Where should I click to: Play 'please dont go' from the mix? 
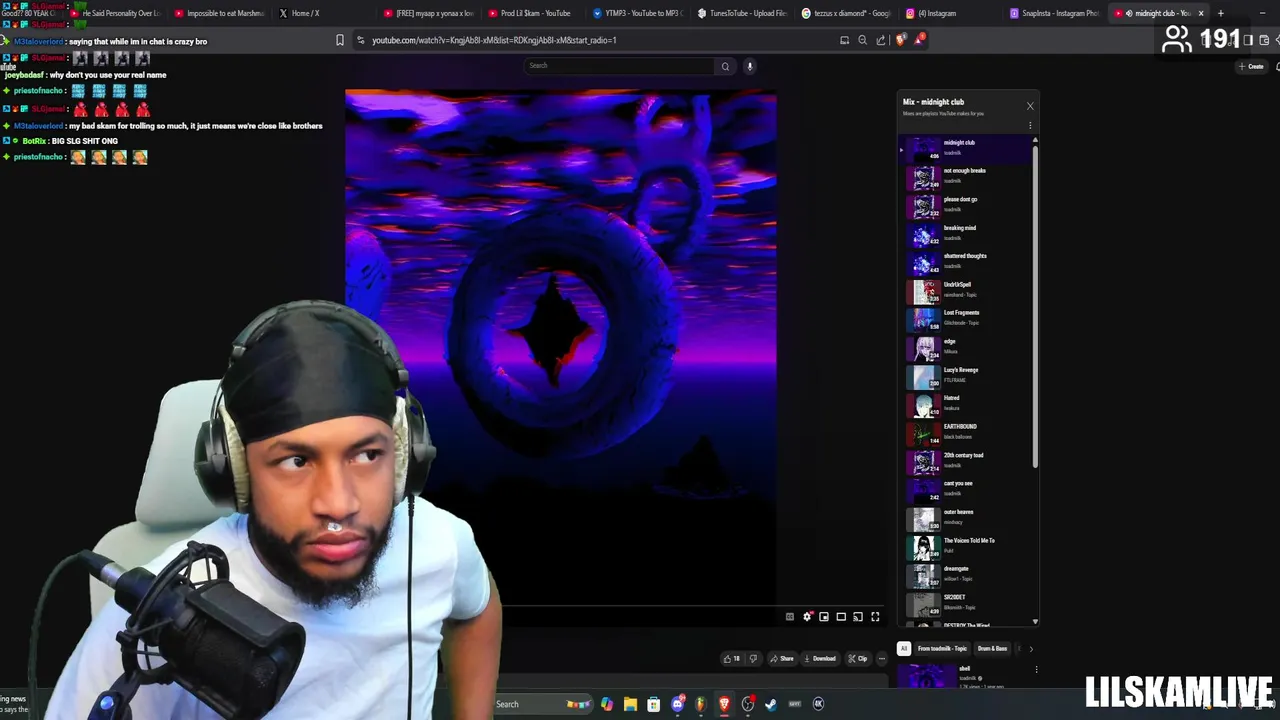[x=965, y=204]
